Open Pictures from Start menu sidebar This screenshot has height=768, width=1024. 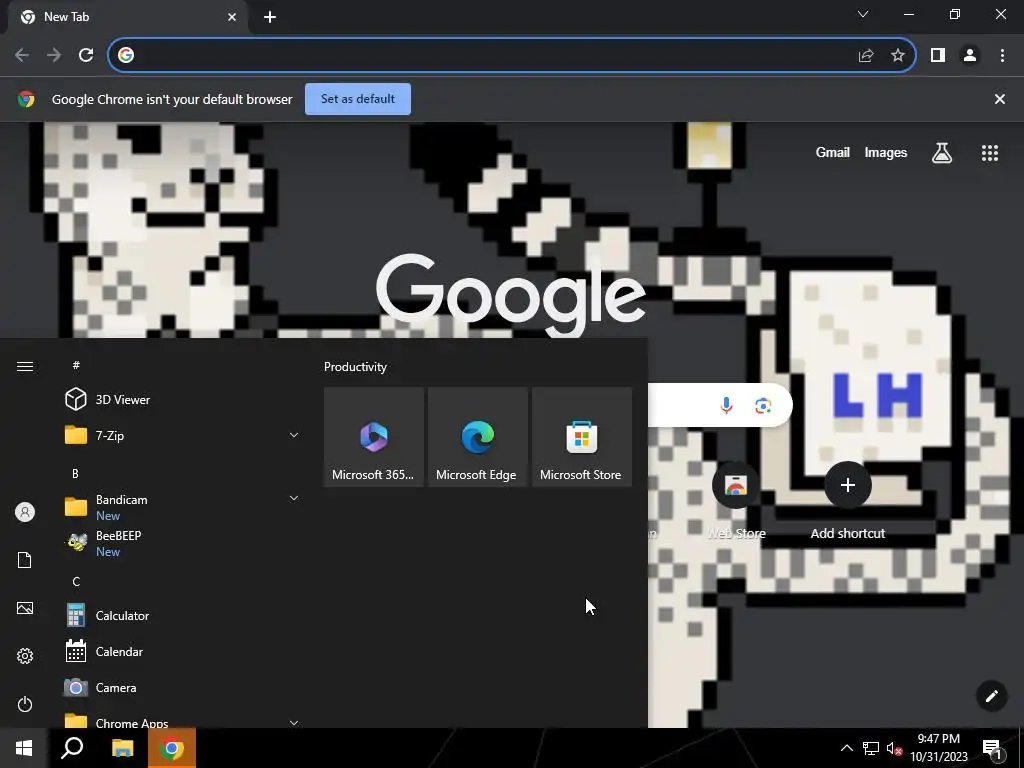click(x=25, y=608)
